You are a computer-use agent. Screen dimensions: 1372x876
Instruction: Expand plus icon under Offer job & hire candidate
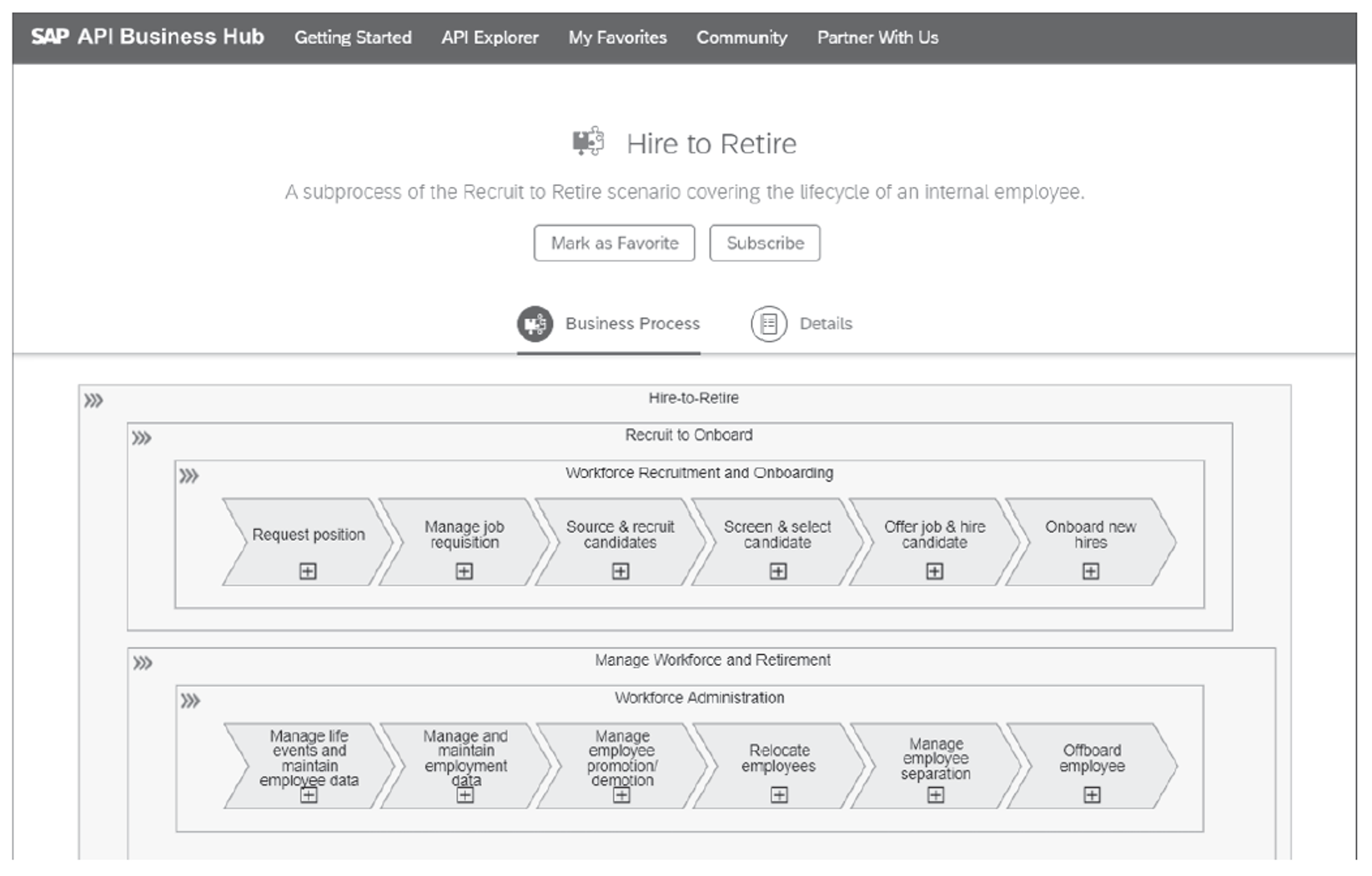point(935,571)
